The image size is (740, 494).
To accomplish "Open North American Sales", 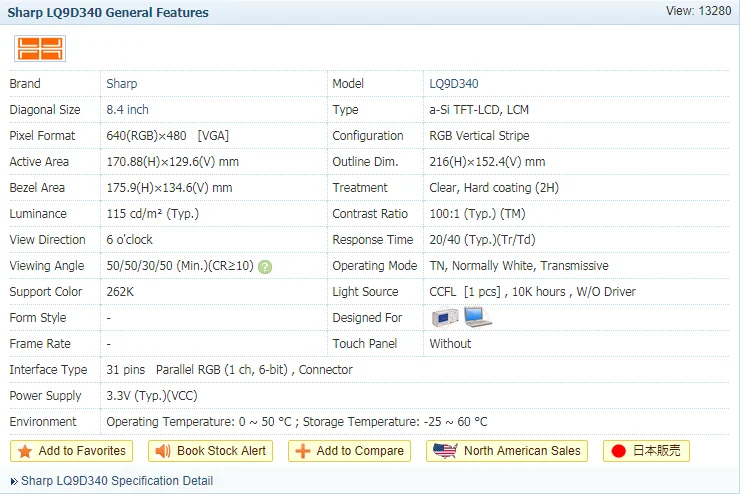I will coord(507,451).
